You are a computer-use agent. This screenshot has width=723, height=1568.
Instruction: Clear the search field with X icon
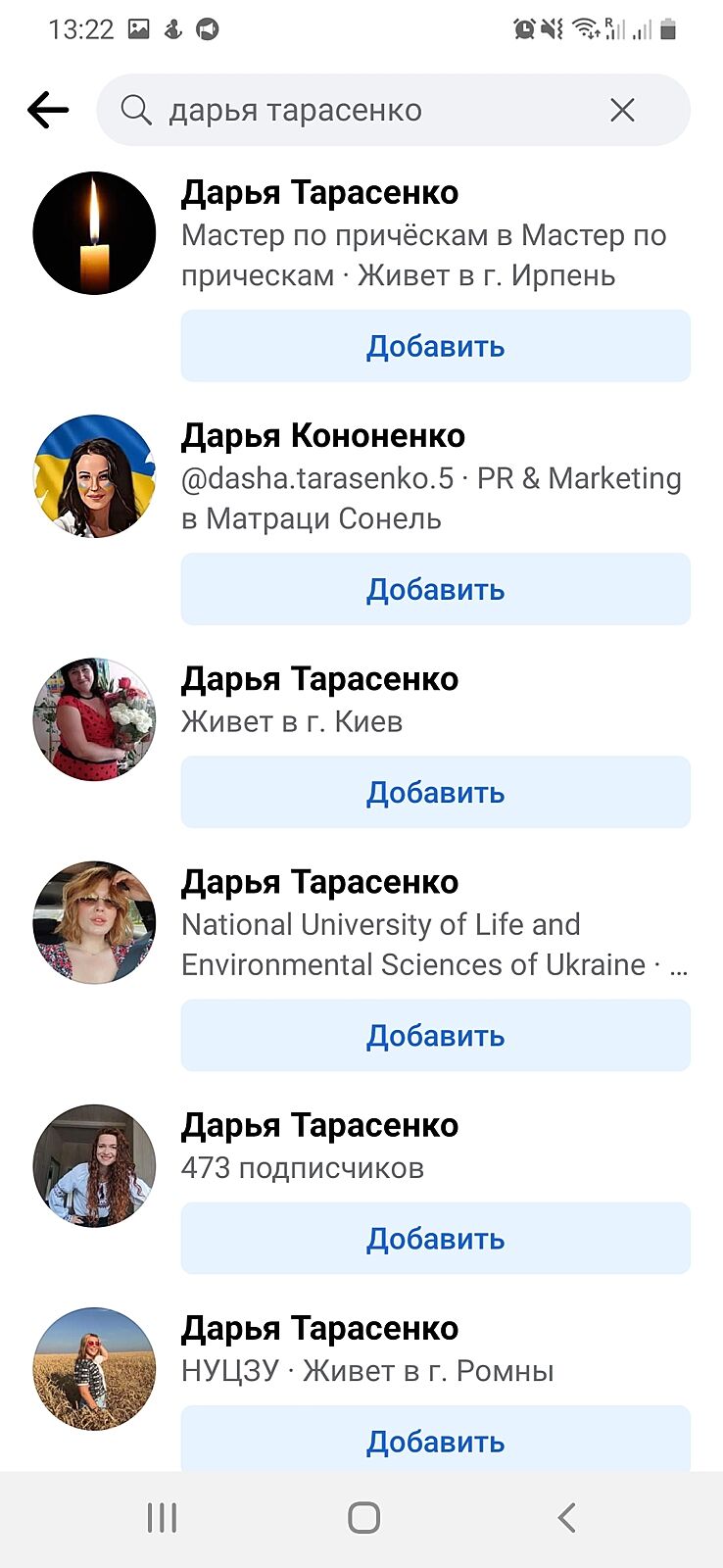click(x=622, y=110)
